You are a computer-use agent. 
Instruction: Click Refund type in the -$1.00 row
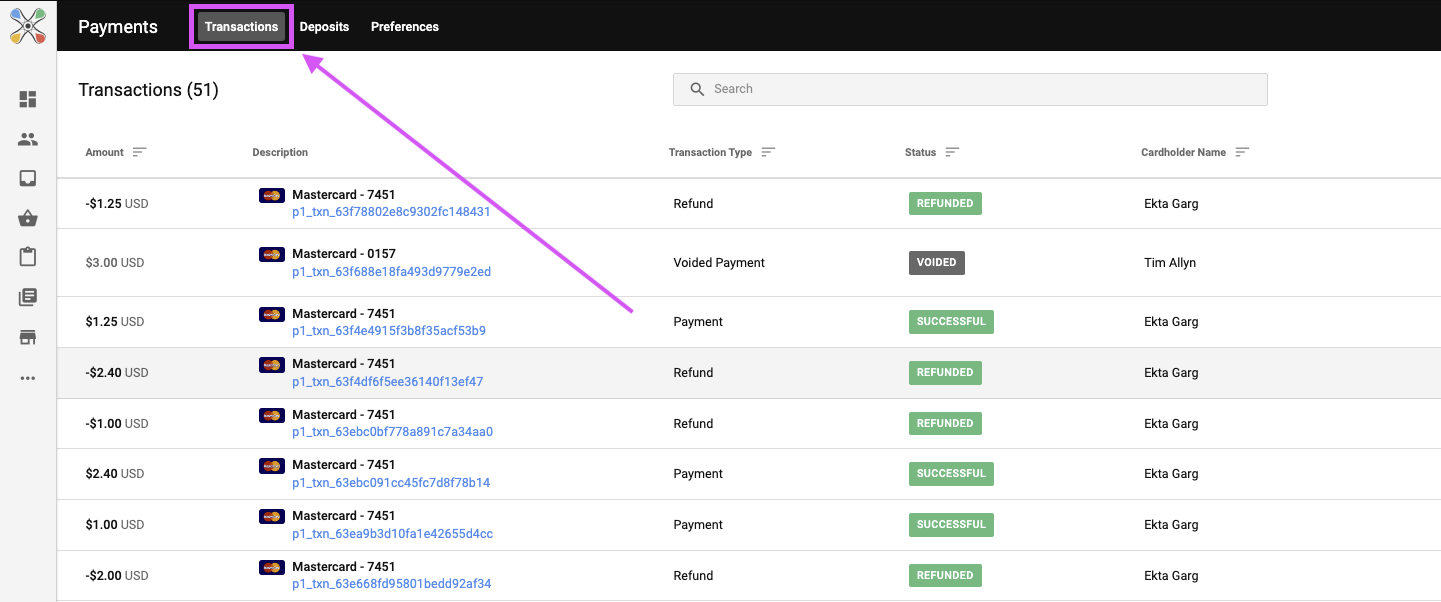693,424
